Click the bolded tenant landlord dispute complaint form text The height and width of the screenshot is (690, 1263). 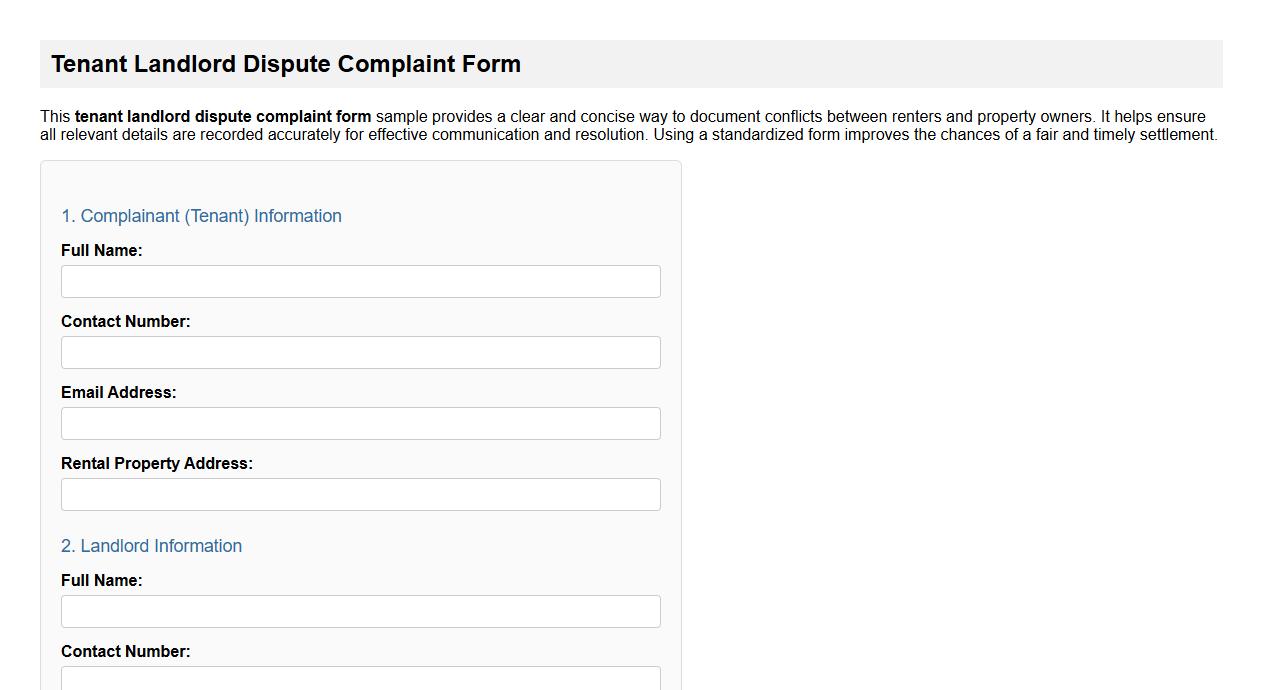click(205, 116)
